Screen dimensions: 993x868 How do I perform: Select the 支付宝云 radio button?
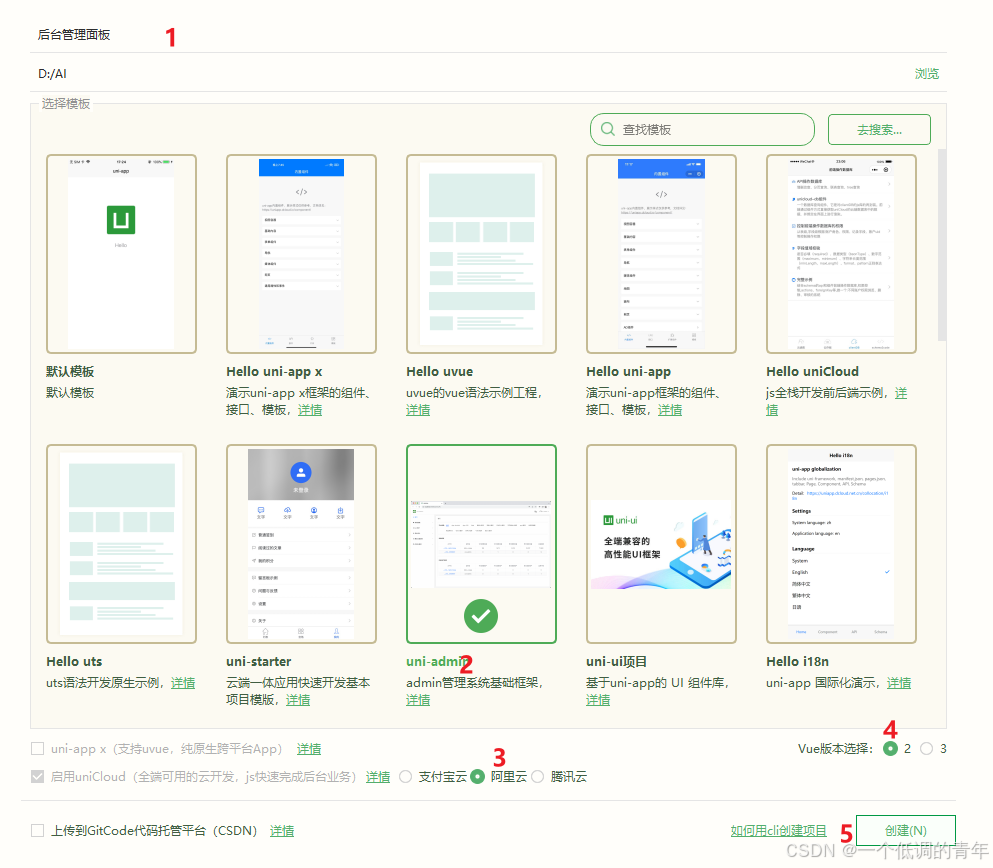[405, 776]
